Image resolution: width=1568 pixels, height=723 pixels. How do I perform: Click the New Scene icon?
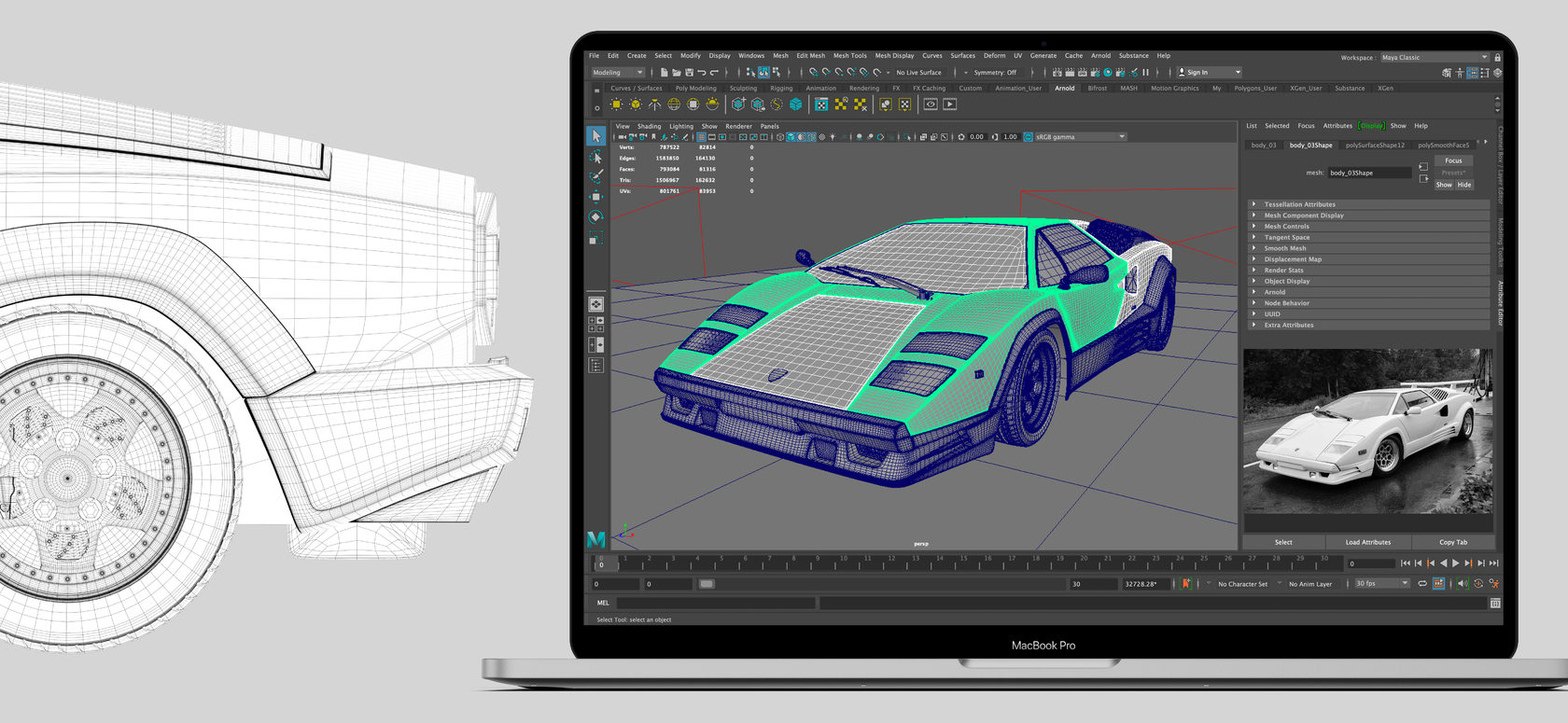(664, 72)
